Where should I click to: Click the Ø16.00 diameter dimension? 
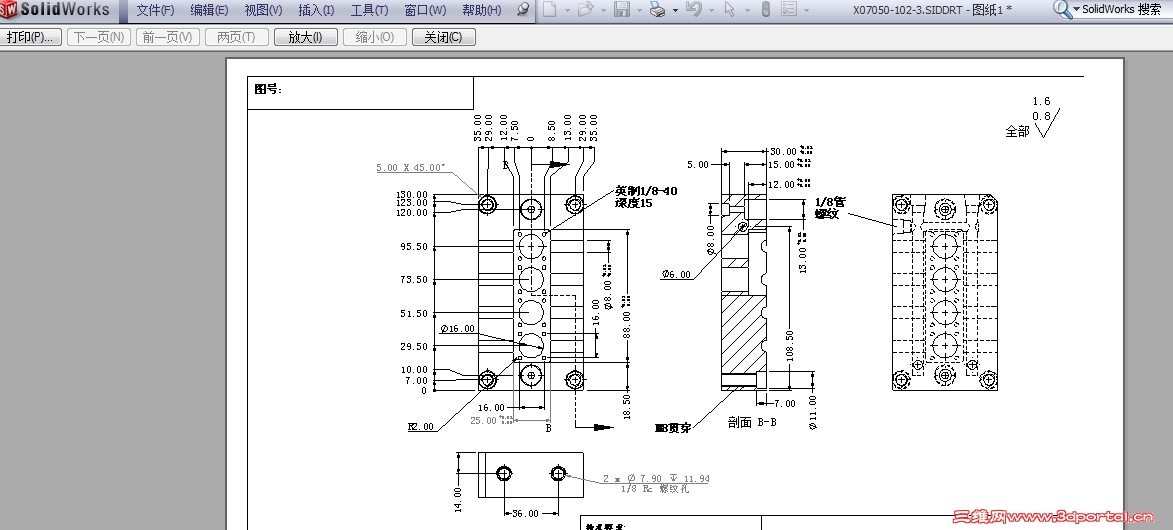point(458,329)
